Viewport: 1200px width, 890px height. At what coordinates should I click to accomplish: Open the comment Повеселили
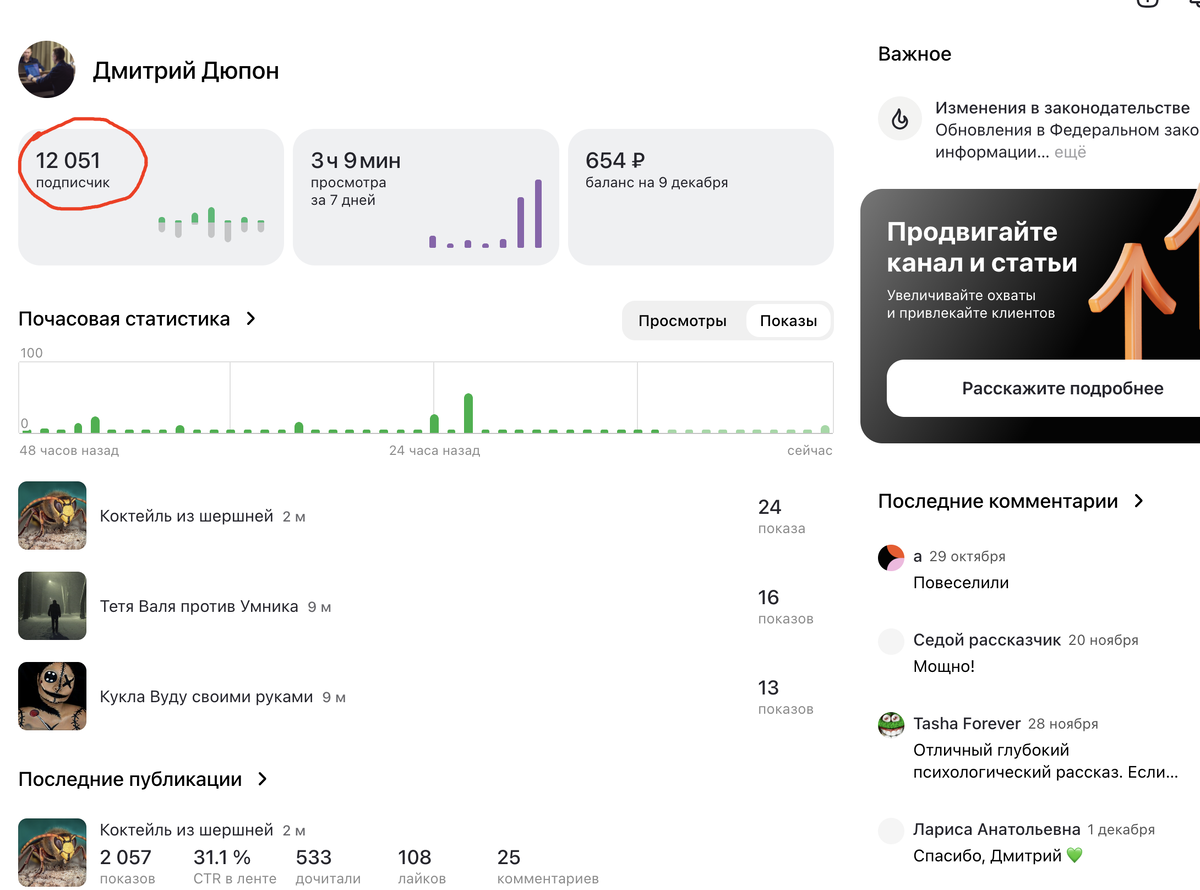[961, 582]
